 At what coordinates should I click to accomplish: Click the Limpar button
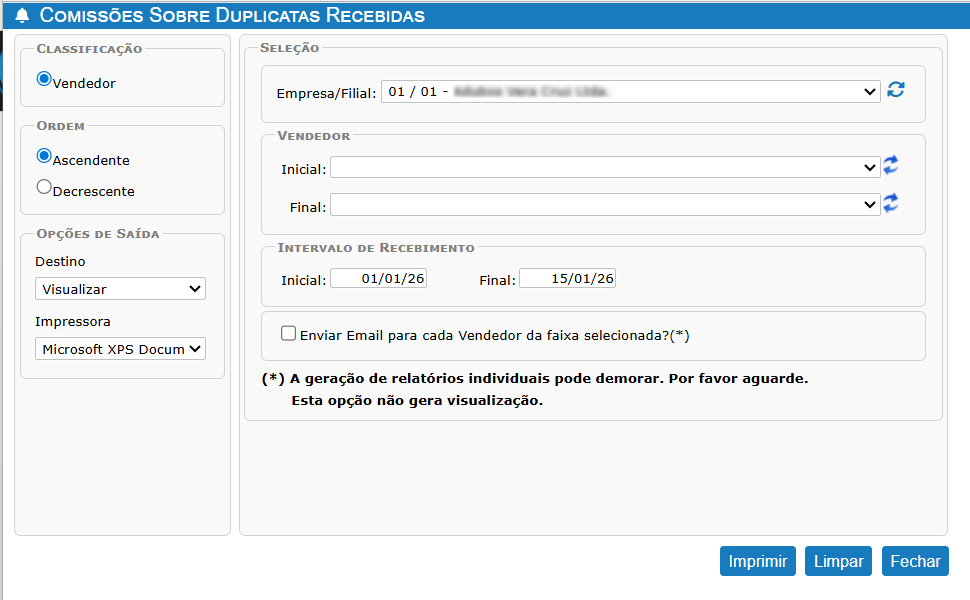[x=838, y=561]
